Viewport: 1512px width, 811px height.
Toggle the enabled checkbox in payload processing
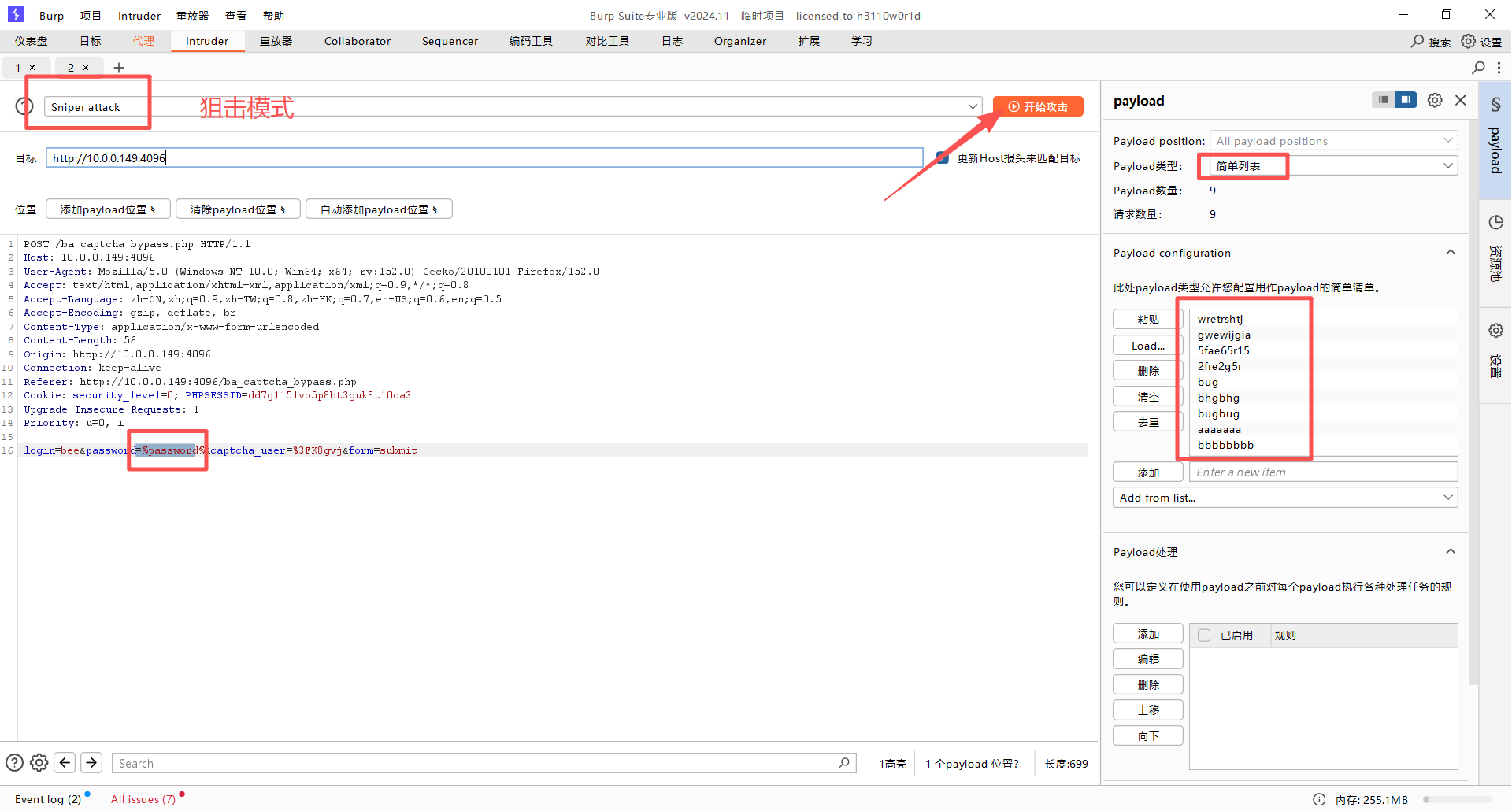coord(1204,635)
